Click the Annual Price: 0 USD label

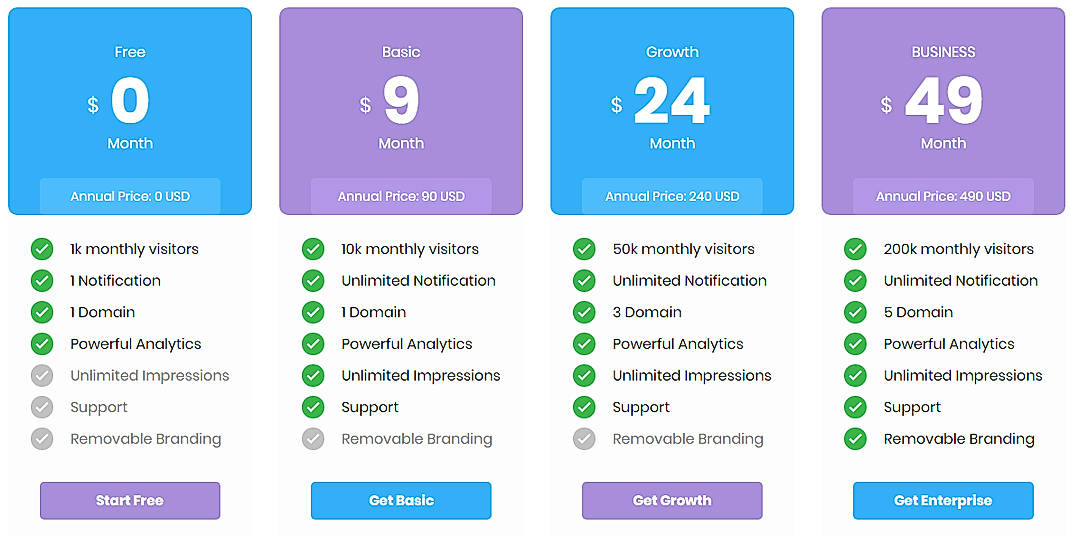[130, 196]
